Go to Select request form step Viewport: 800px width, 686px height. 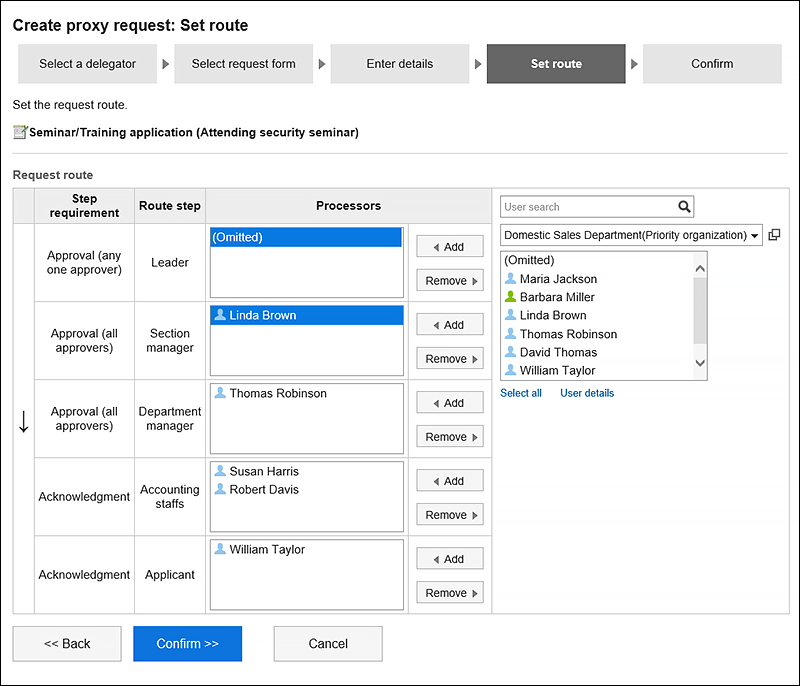pos(243,64)
